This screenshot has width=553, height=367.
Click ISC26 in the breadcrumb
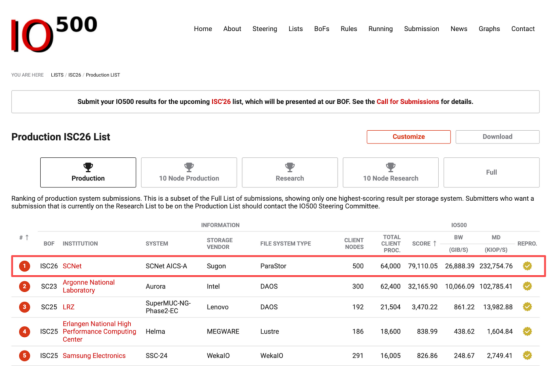click(74, 75)
